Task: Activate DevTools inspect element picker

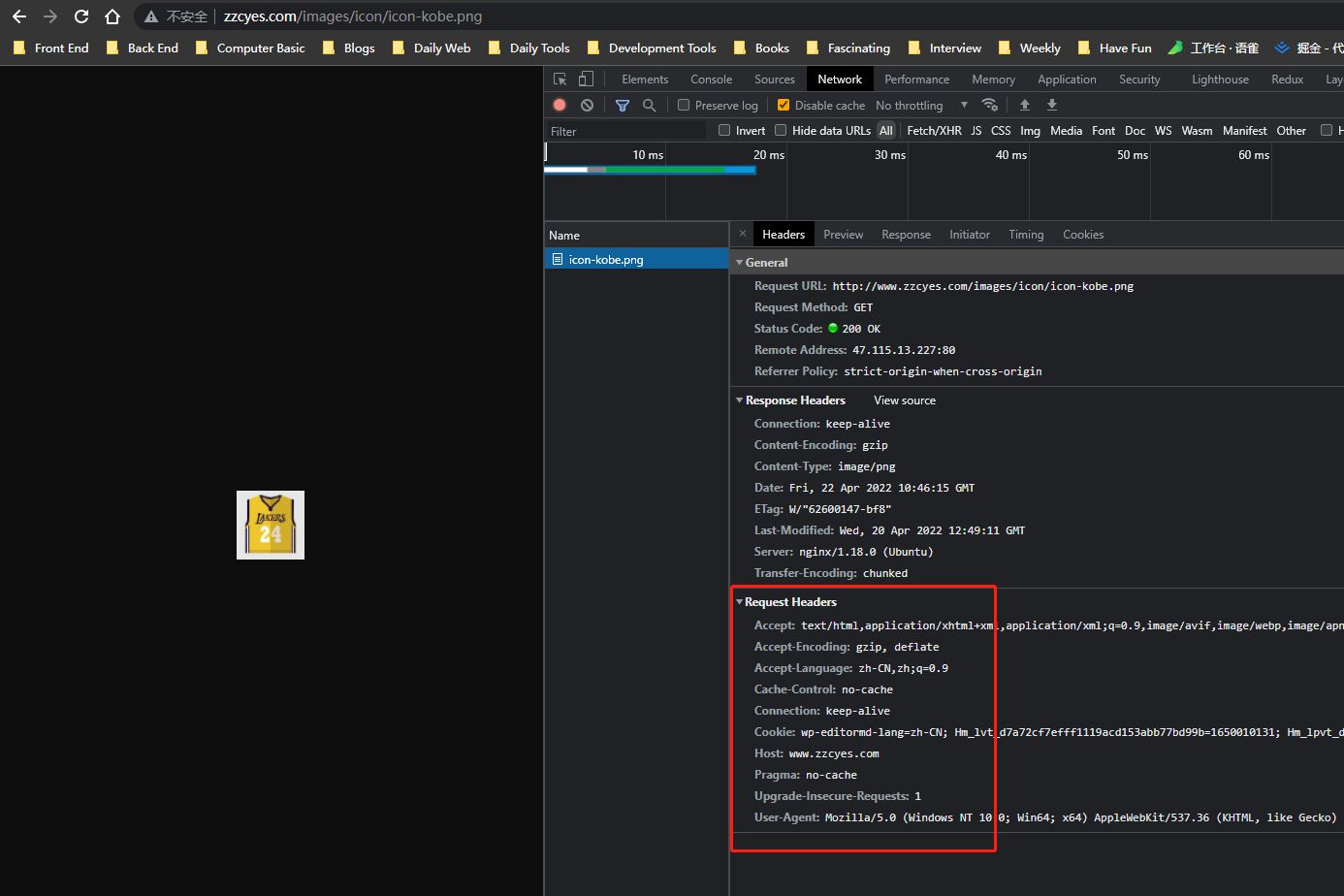Action: [x=560, y=79]
